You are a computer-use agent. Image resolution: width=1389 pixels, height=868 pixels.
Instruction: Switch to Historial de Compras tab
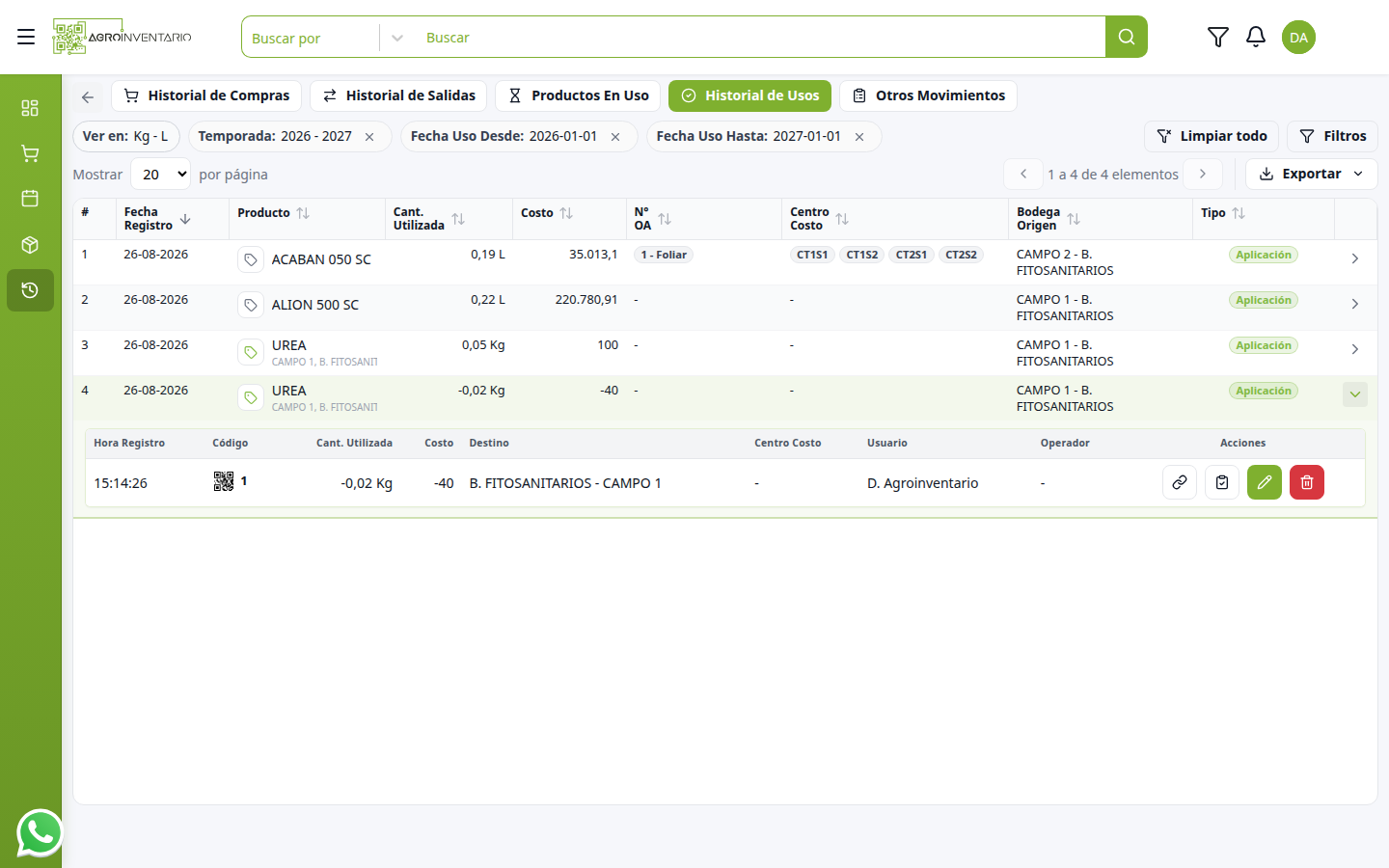pyautogui.click(x=206, y=95)
